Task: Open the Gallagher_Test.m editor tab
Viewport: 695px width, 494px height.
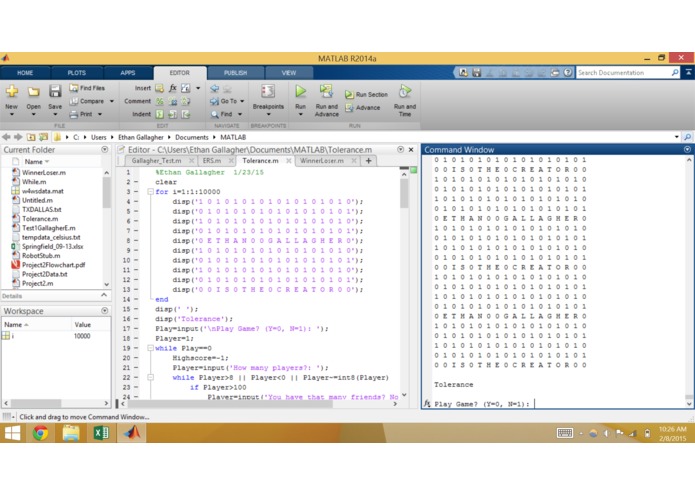Action: 156,160
